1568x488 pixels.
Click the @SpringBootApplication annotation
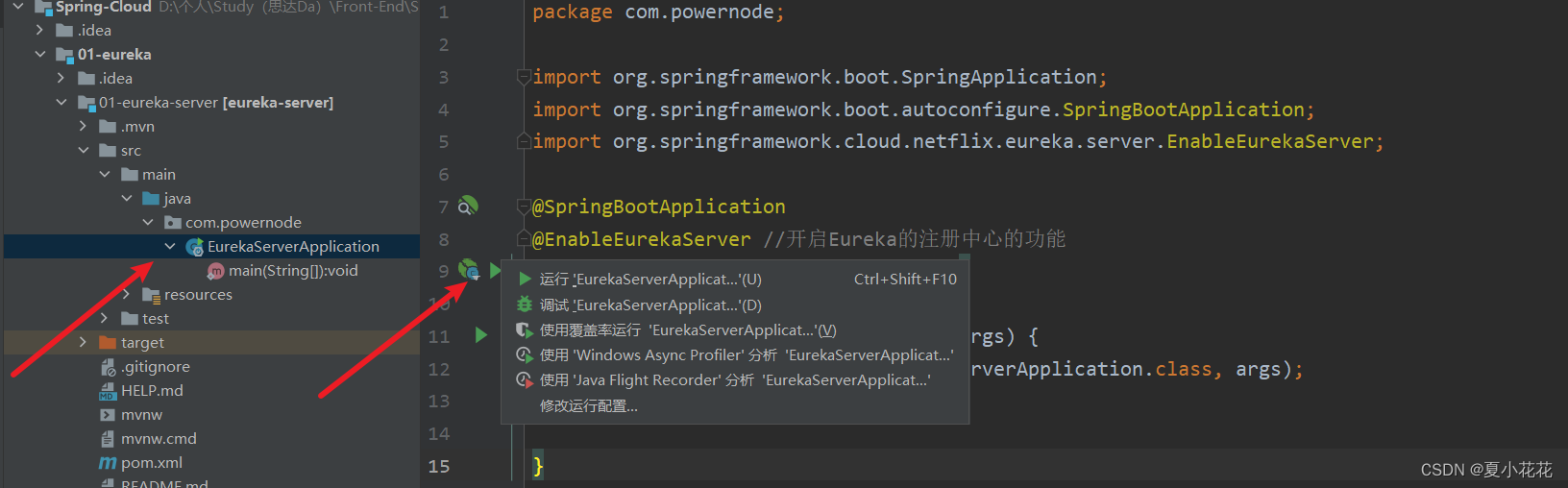[x=659, y=207]
